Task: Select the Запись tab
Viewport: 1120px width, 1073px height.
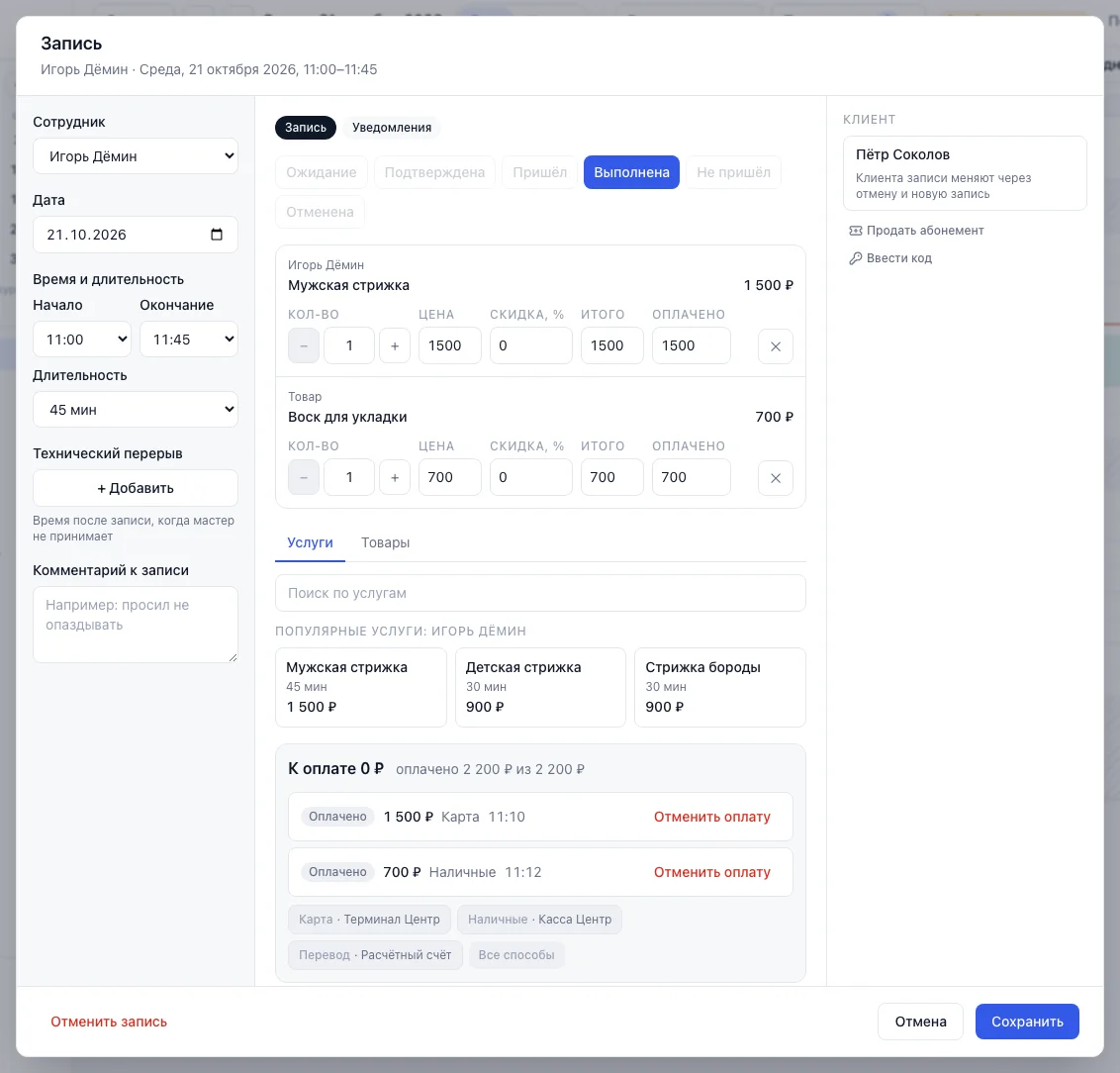Action: pos(306,127)
